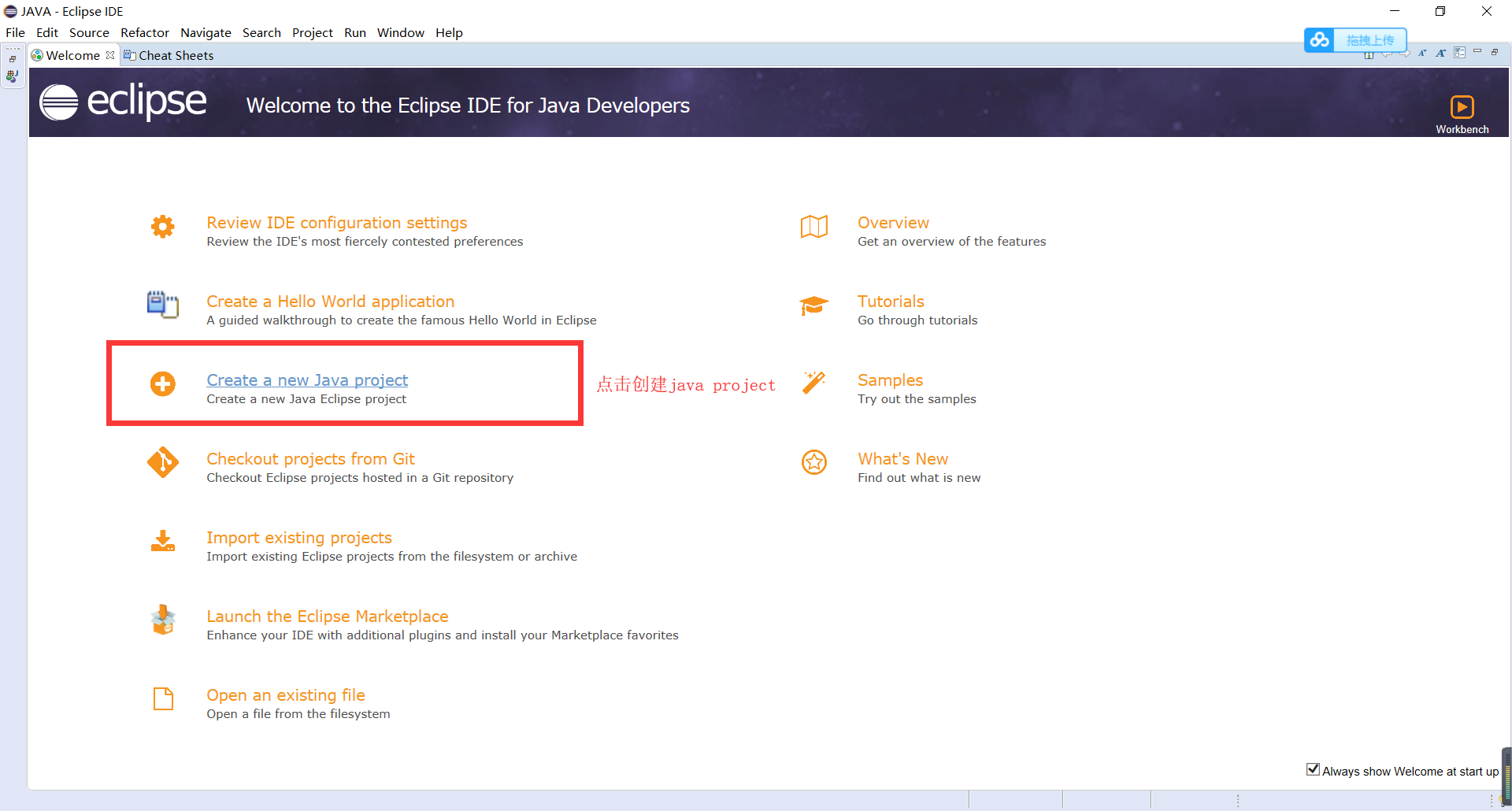Open the Search menu
This screenshot has width=1512, height=811.
261,32
